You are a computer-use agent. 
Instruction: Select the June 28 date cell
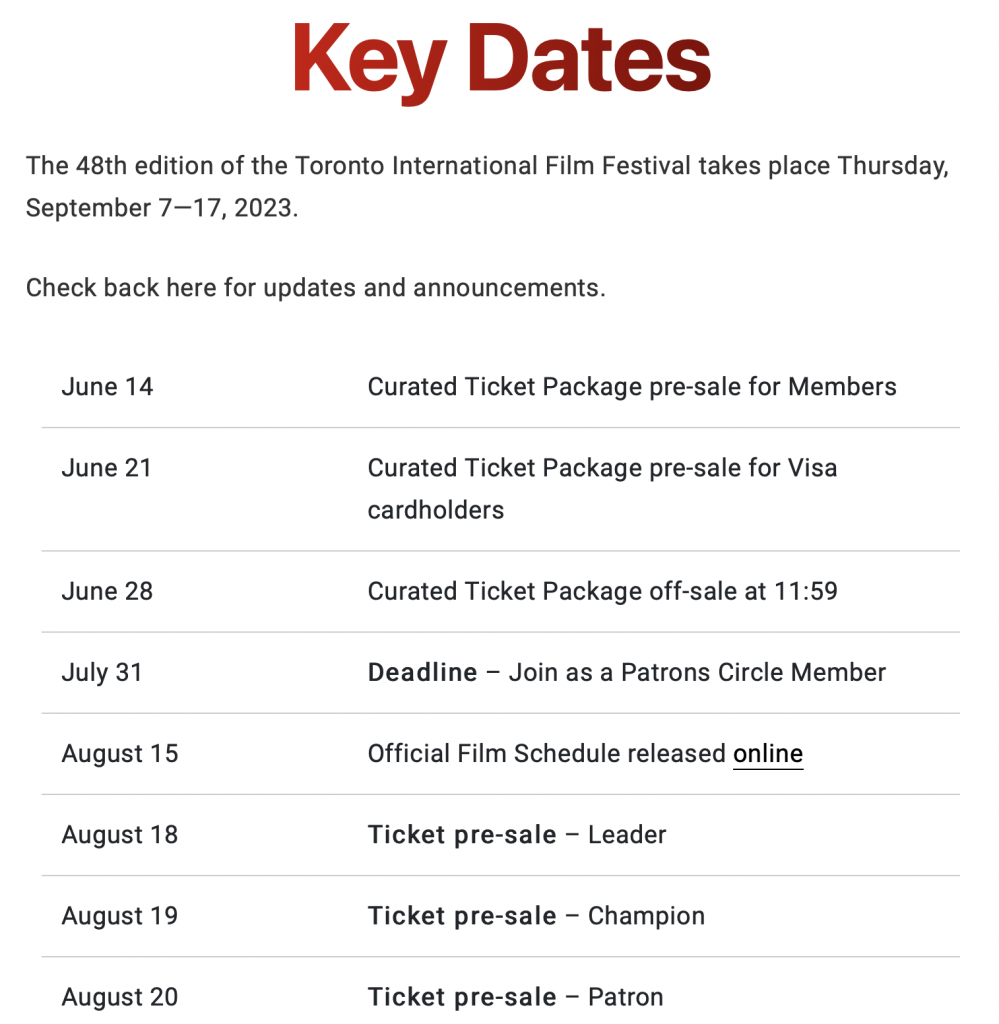[x=107, y=591]
